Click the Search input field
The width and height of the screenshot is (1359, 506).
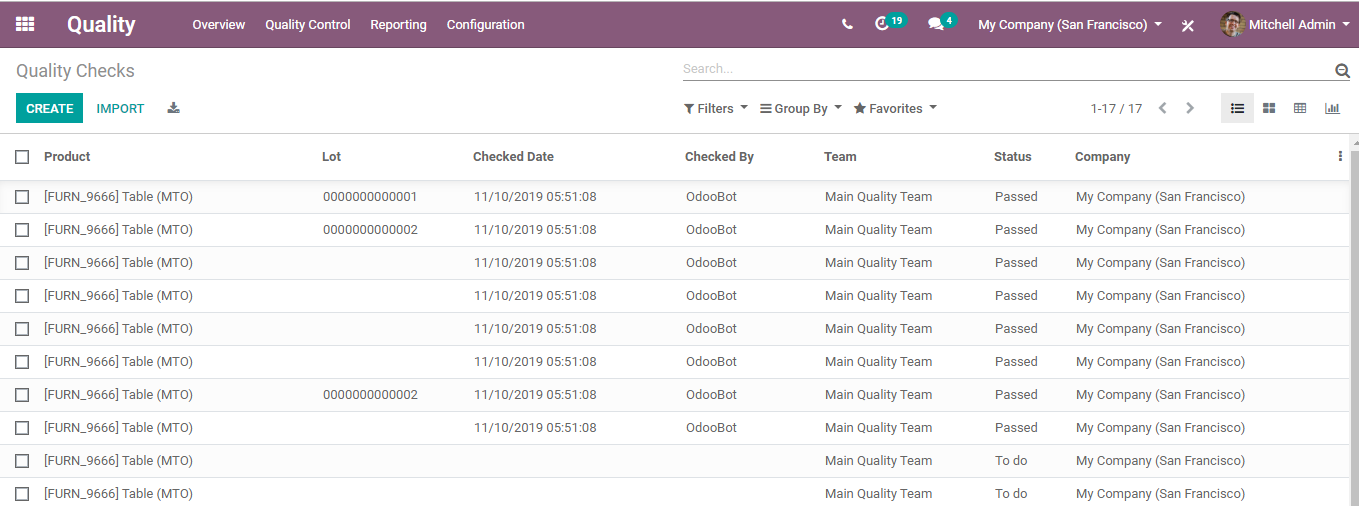pos(1007,69)
